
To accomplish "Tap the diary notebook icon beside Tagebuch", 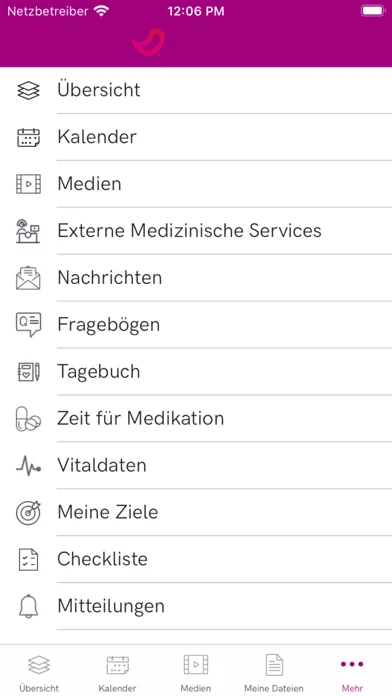I will coord(28,372).
